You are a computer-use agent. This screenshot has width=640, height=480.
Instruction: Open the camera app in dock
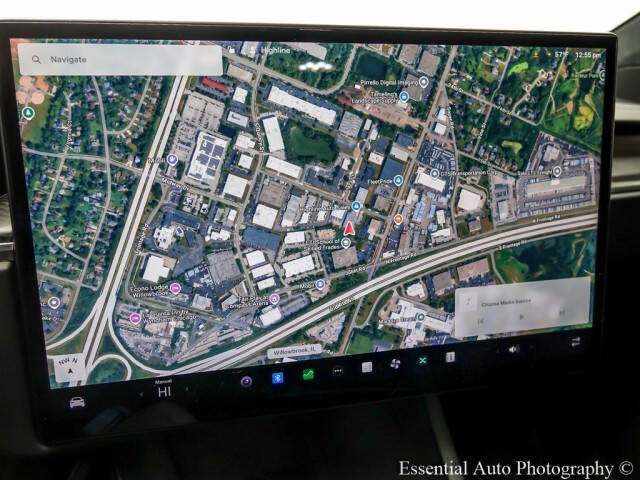[x=246, y=380]
